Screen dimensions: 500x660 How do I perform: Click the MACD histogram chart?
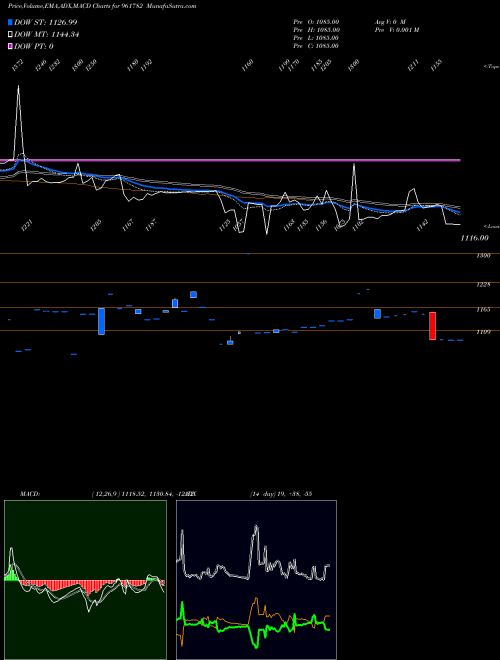pos(85,580)
